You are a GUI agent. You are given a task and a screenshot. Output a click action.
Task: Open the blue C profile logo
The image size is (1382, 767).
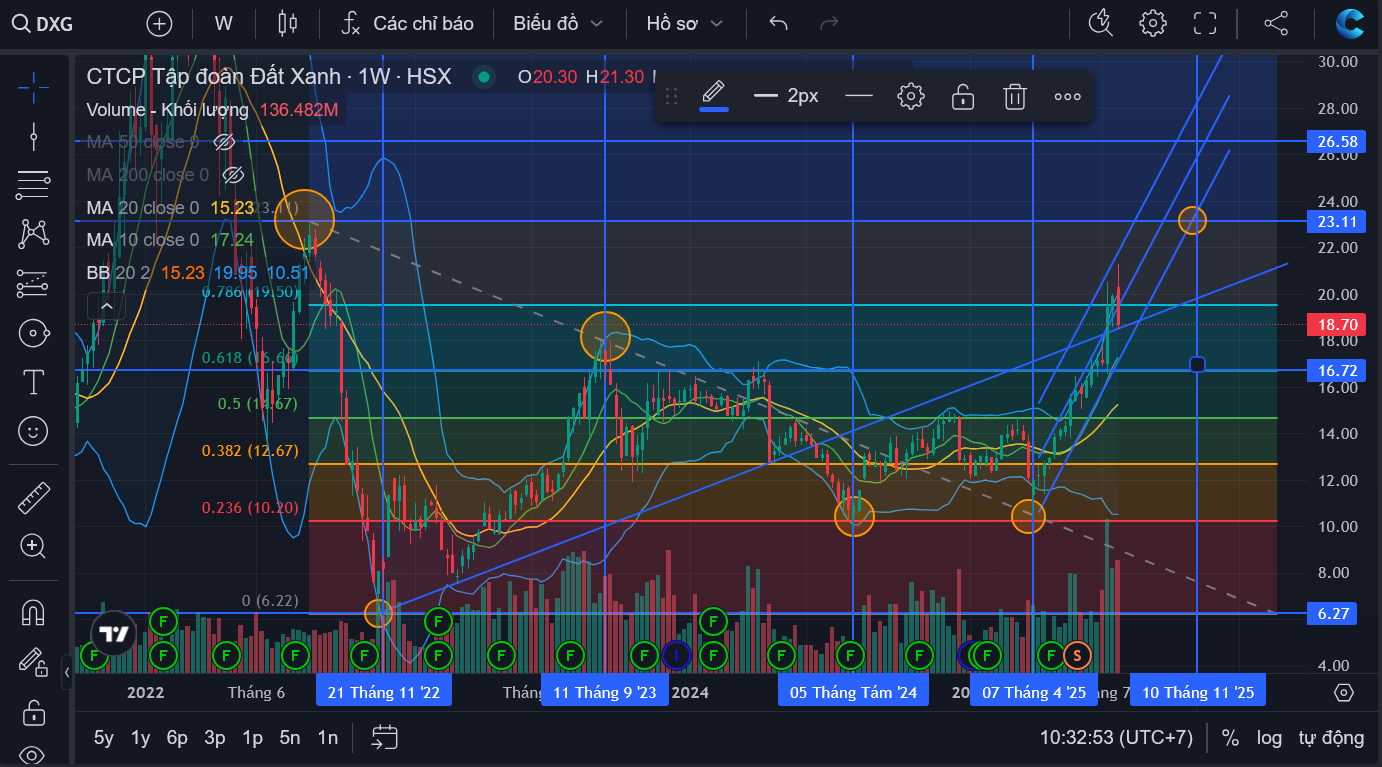coord(1350,24)
